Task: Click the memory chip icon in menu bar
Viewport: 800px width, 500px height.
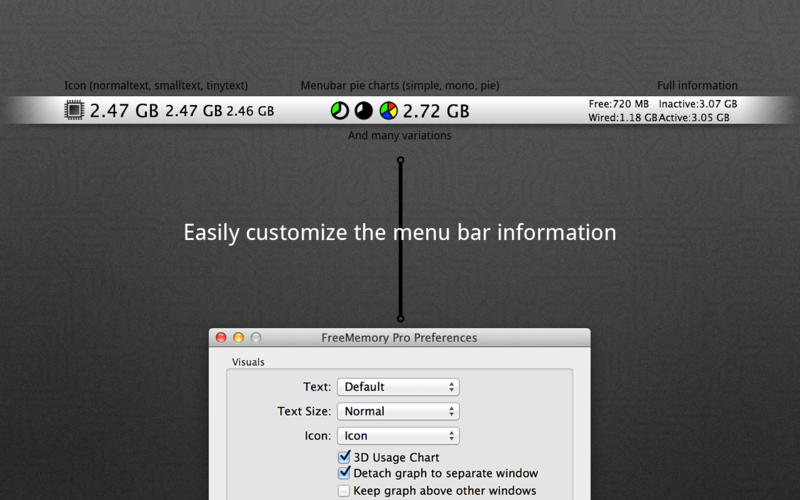Action: (75, 111)
